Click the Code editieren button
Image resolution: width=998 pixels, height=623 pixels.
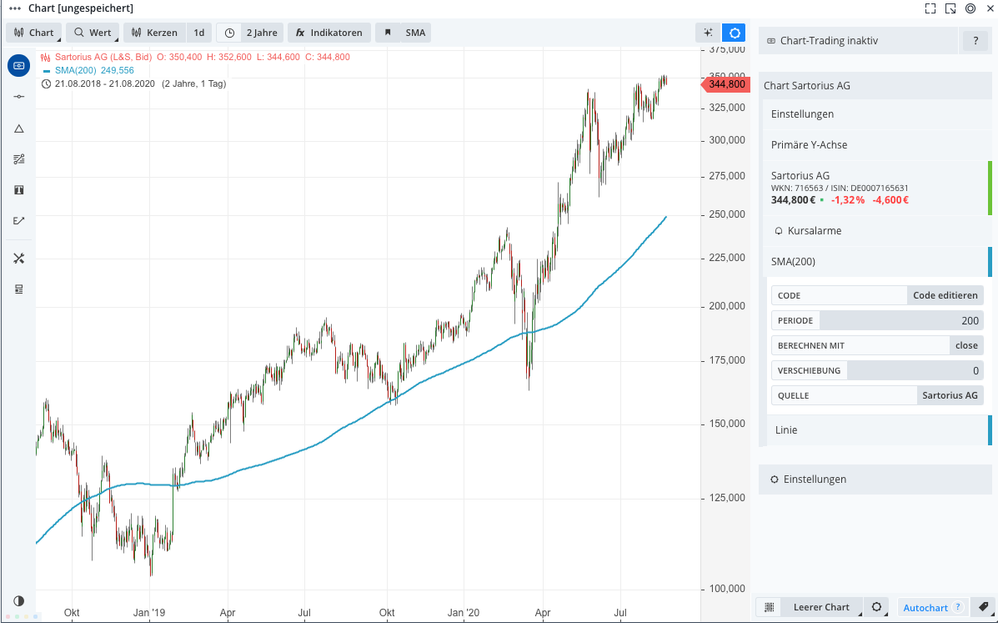pos(945,296)
